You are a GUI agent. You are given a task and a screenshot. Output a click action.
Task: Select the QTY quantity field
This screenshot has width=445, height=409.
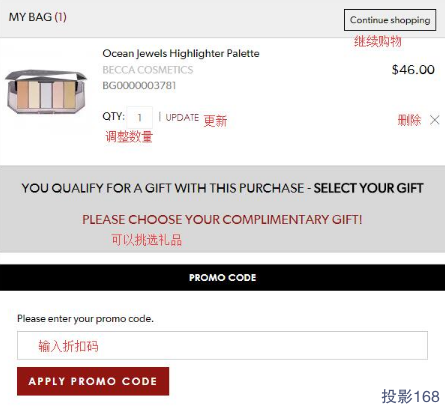[140, 117]
